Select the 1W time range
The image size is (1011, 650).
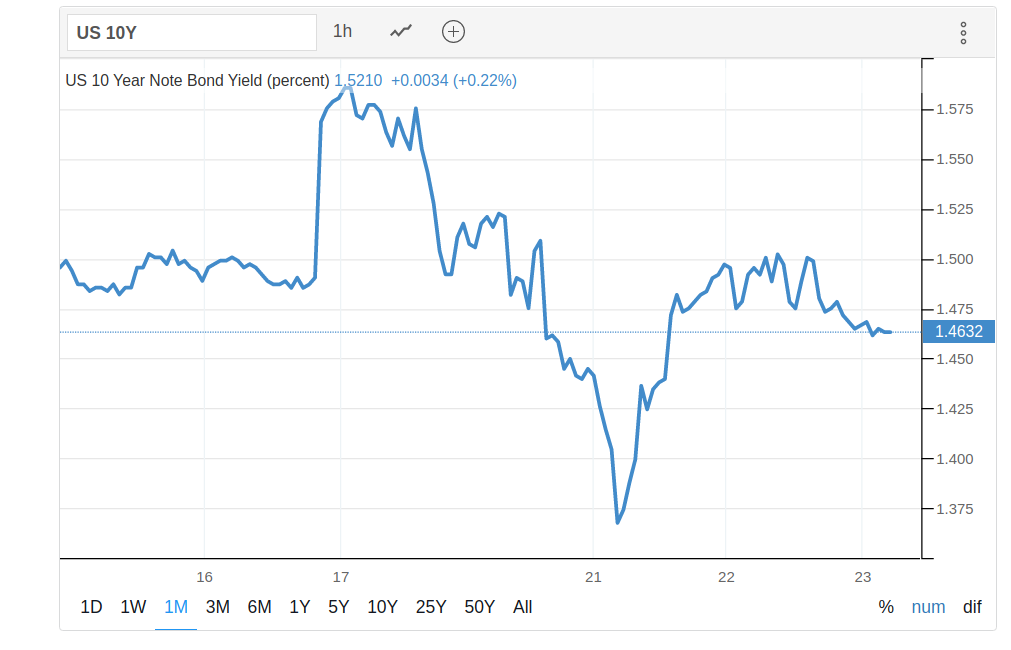133,607
